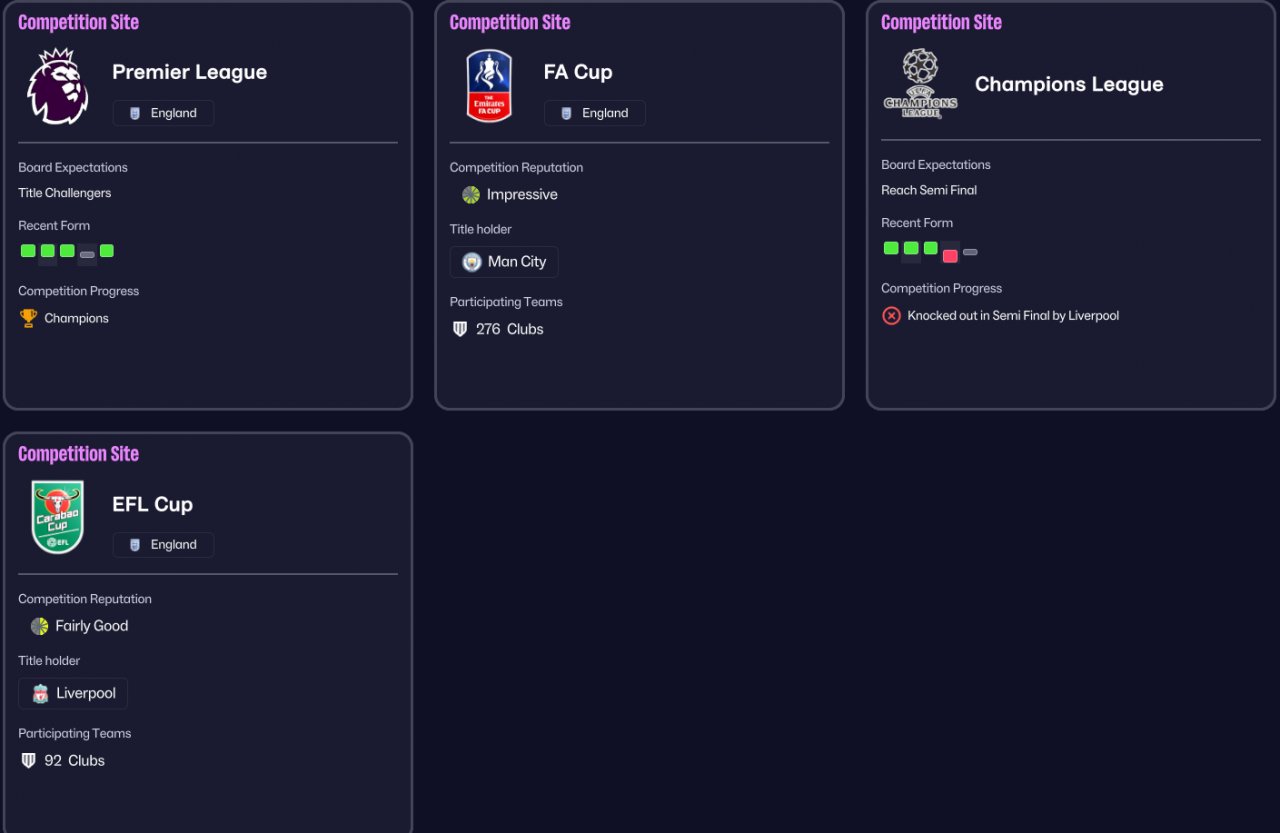1280x833 pixels.
Task: Click Competition Site heading on Champions League card
Action: (x=941, y=22)
